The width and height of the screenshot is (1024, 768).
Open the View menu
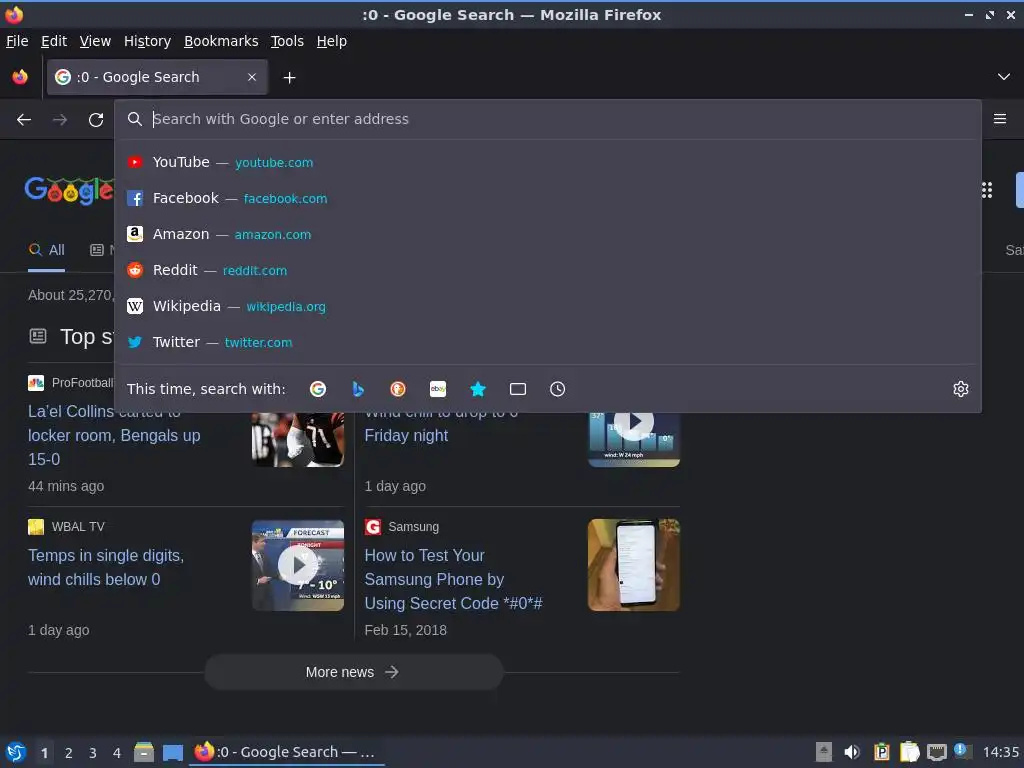[x=95, y=41]
